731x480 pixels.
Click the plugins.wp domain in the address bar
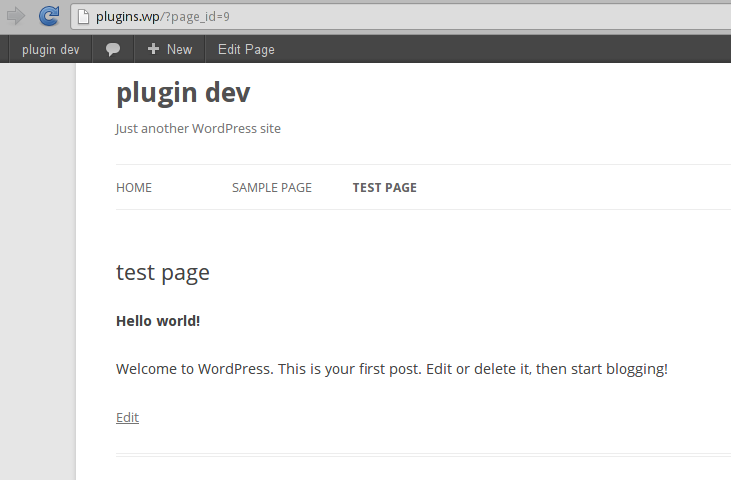[x=128, y=17]
